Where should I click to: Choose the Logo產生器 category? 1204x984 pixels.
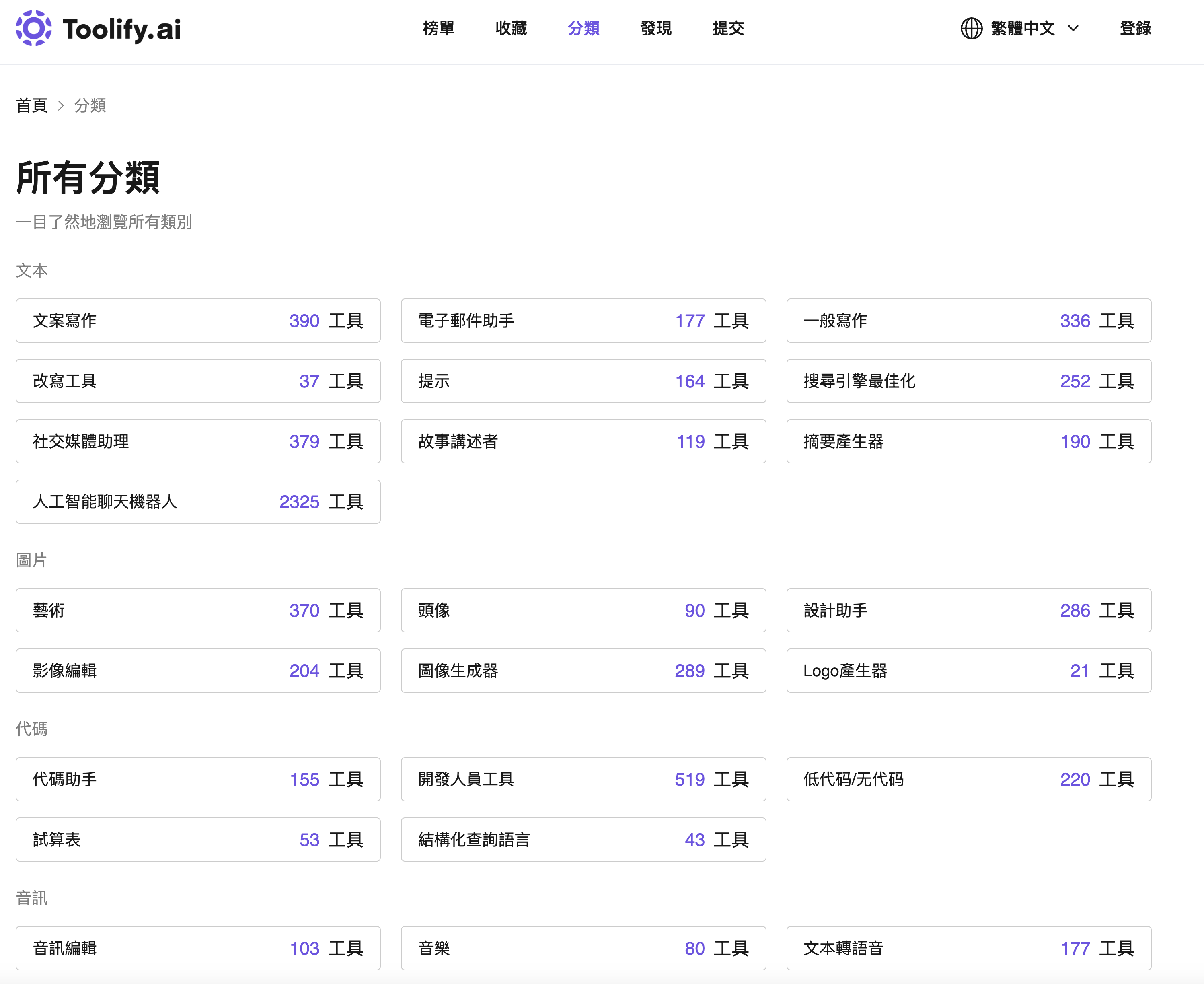click(968, 671)
